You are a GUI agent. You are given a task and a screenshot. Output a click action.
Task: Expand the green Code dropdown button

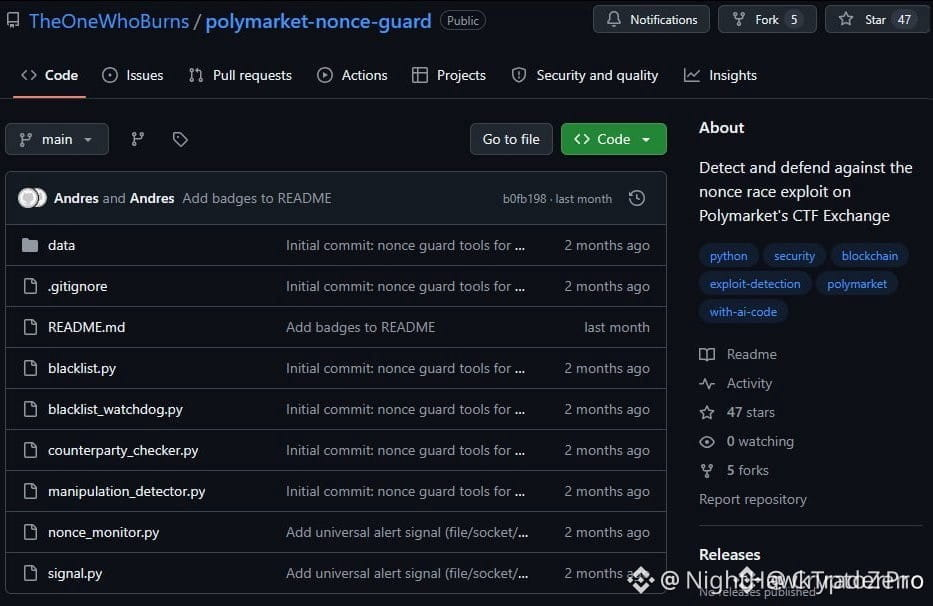click(613, 139)
